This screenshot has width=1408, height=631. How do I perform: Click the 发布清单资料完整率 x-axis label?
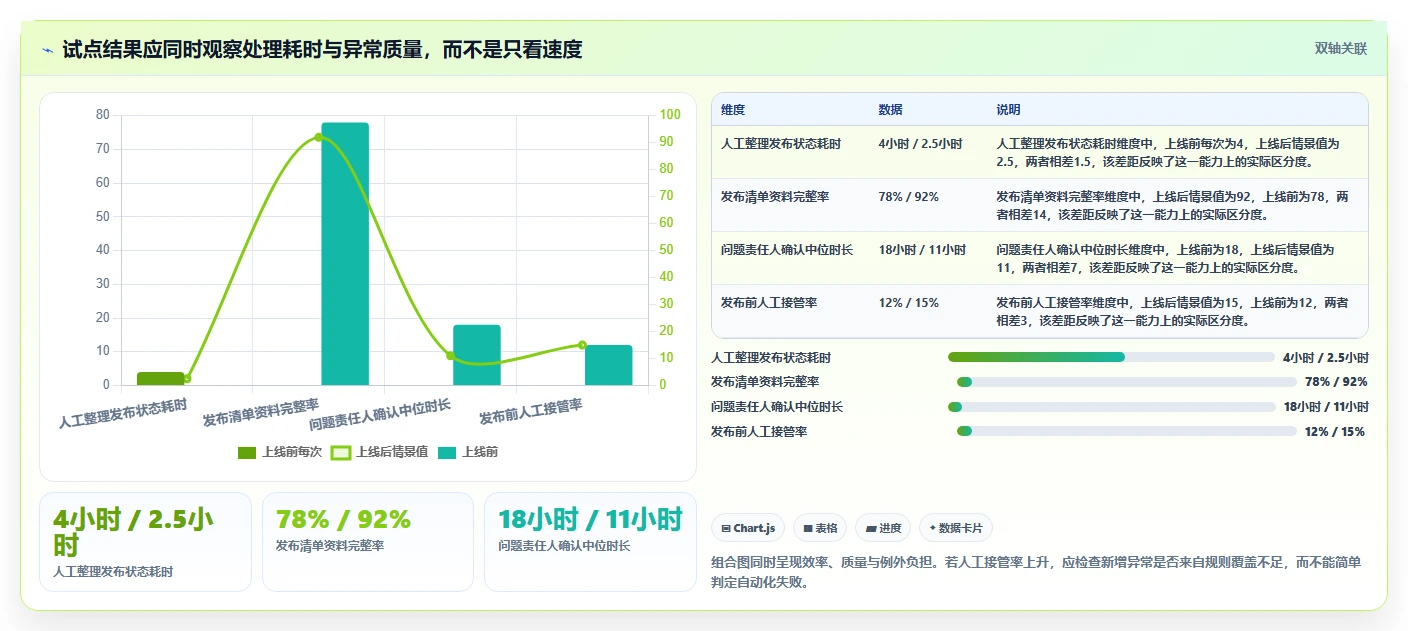[x=261, y=412]
